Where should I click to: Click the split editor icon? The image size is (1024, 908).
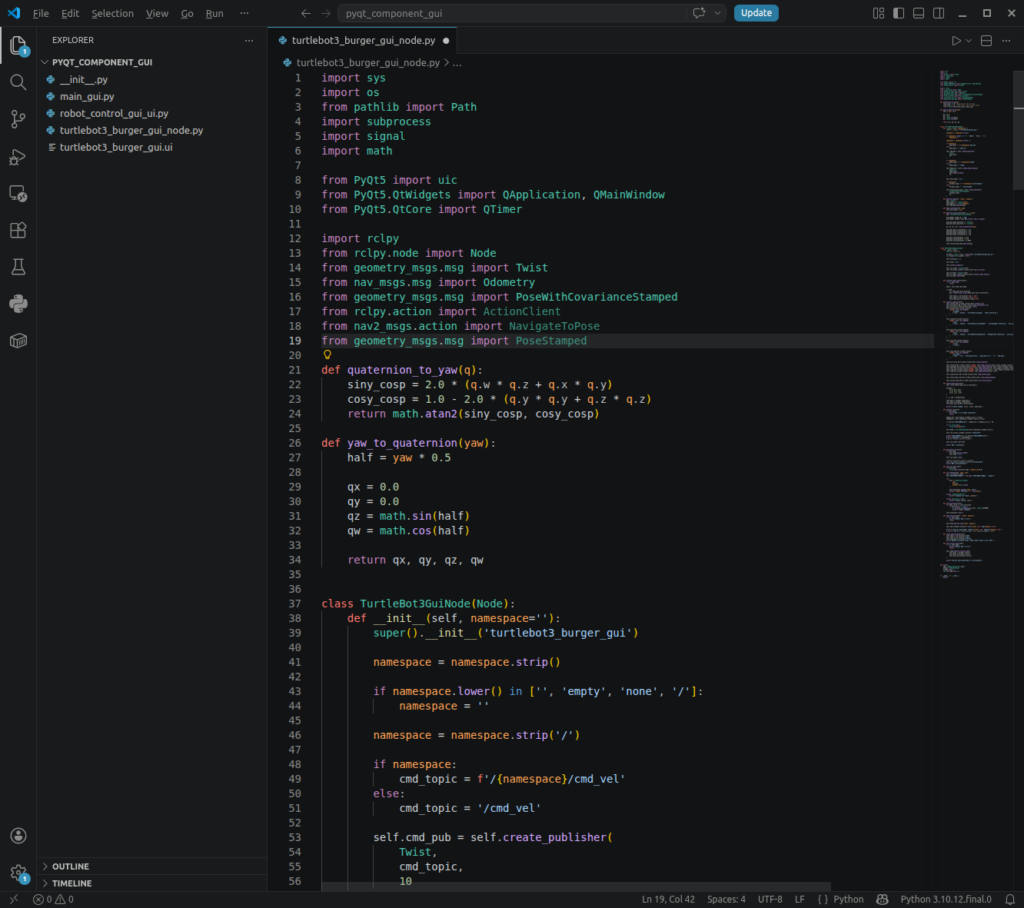point(987,41)
